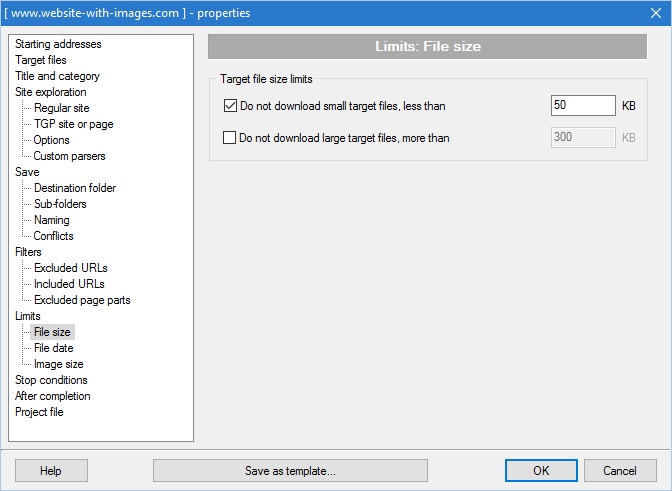Screen dimensions: 672x491
Task: Select Destination folder under Save
Action: [x=75, y=188]
